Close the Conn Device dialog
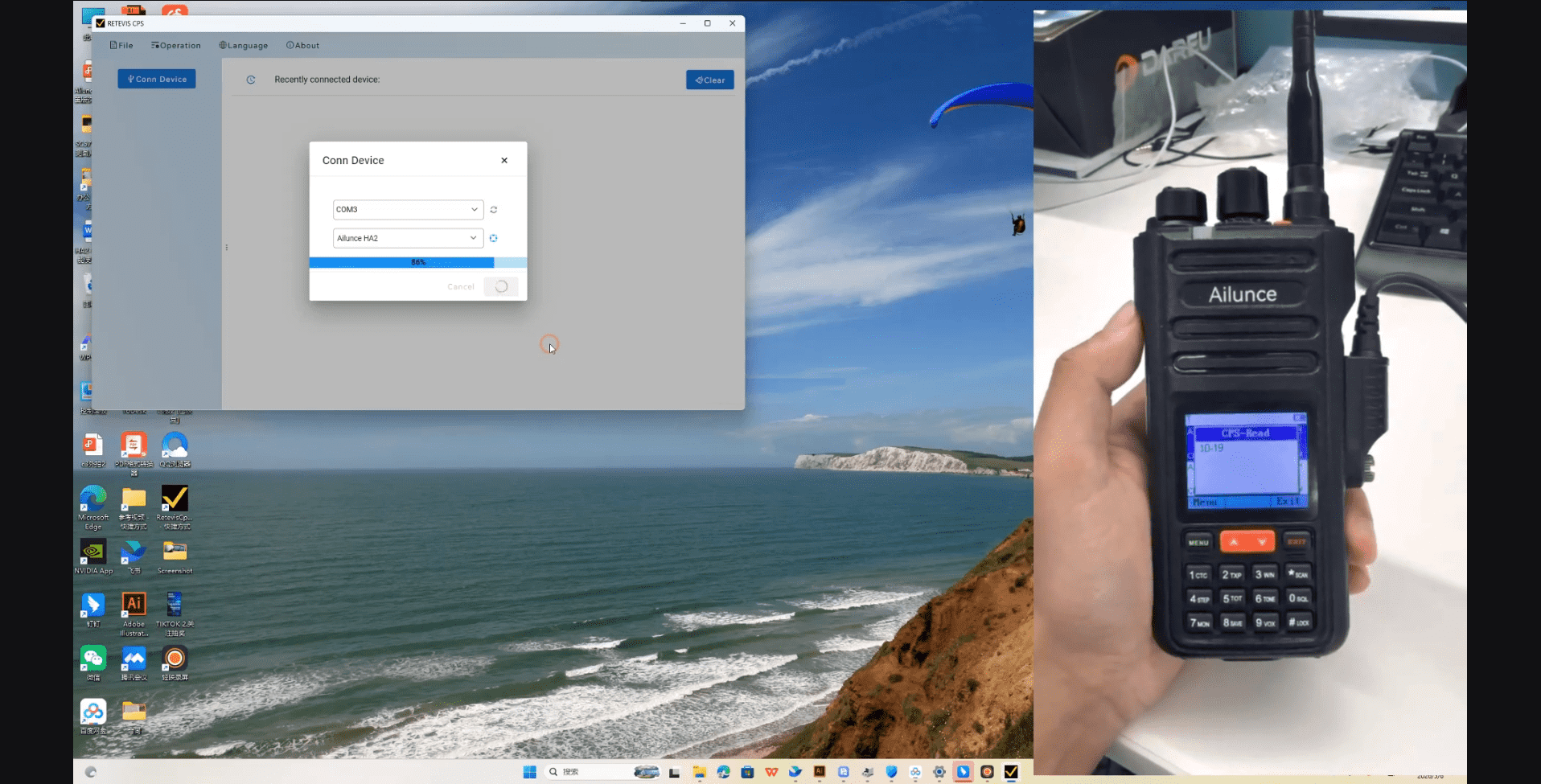 (504, 160)
